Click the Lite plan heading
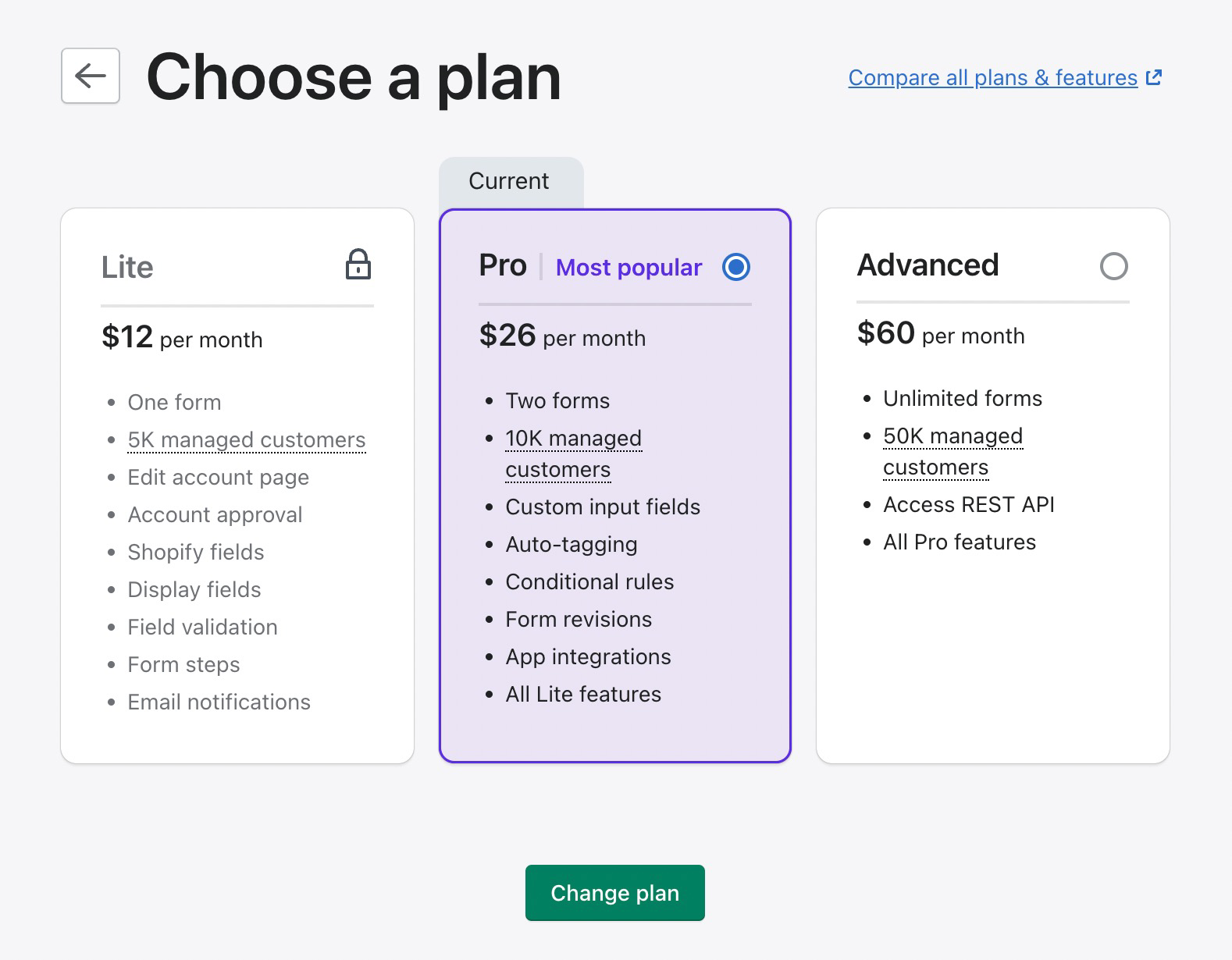1232x960 pixels. pyautogui.click(x=127, y=267)
